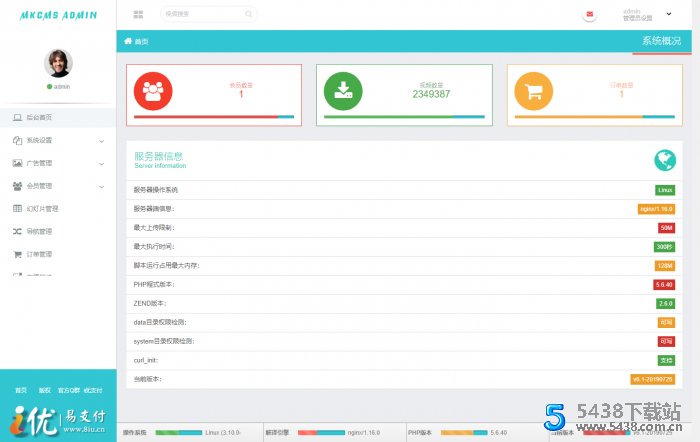700x442 pixels.
Task: Click the admin avatar photo
Action: (58, 63)
